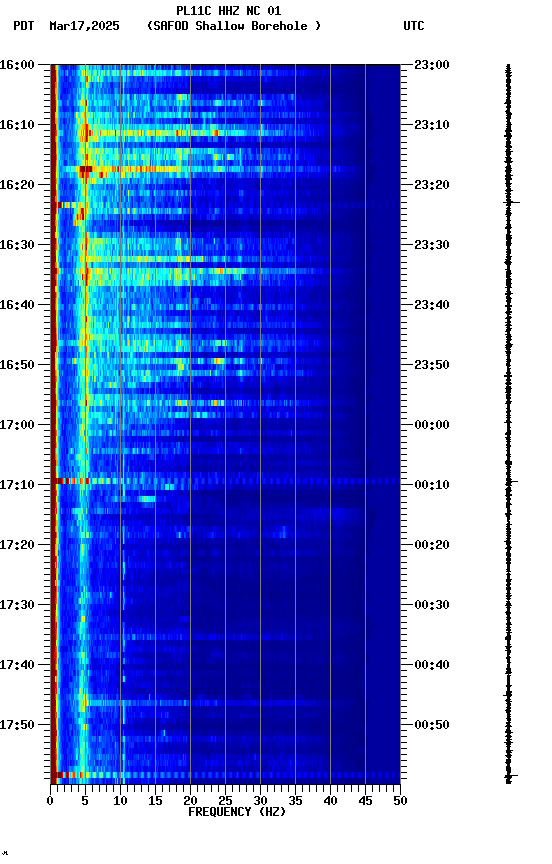Click the seismogram waveform trace at right
The image size is (552, 864).
(508, 423)
